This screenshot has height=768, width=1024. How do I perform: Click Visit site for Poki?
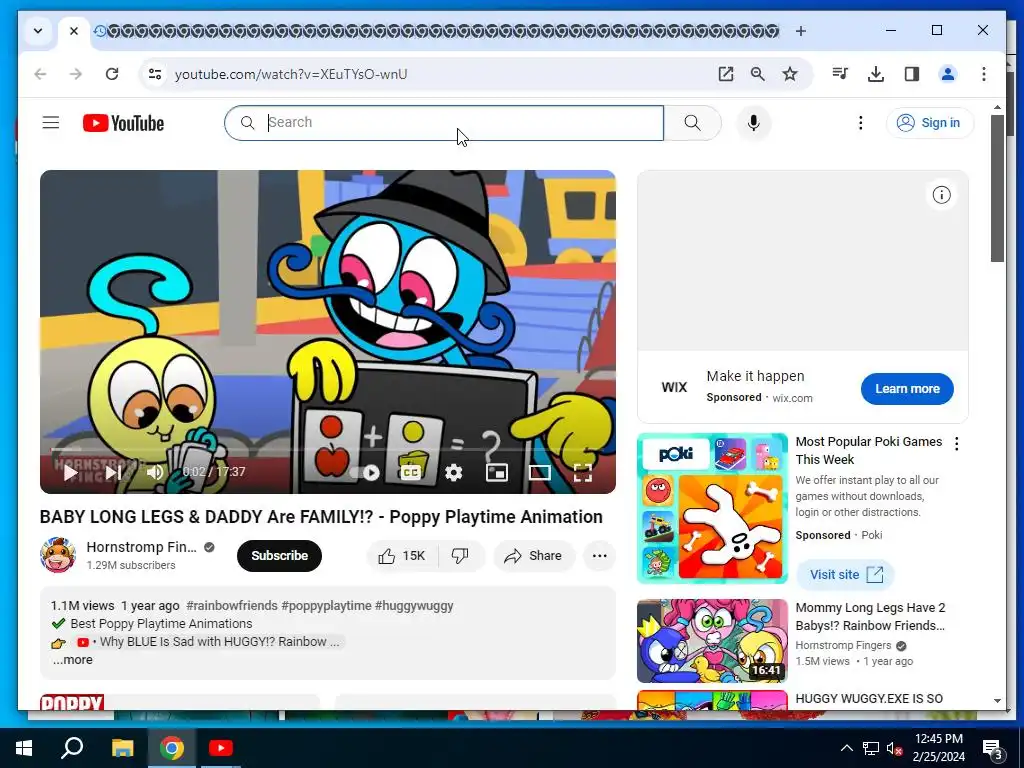[x=846, y=575]
